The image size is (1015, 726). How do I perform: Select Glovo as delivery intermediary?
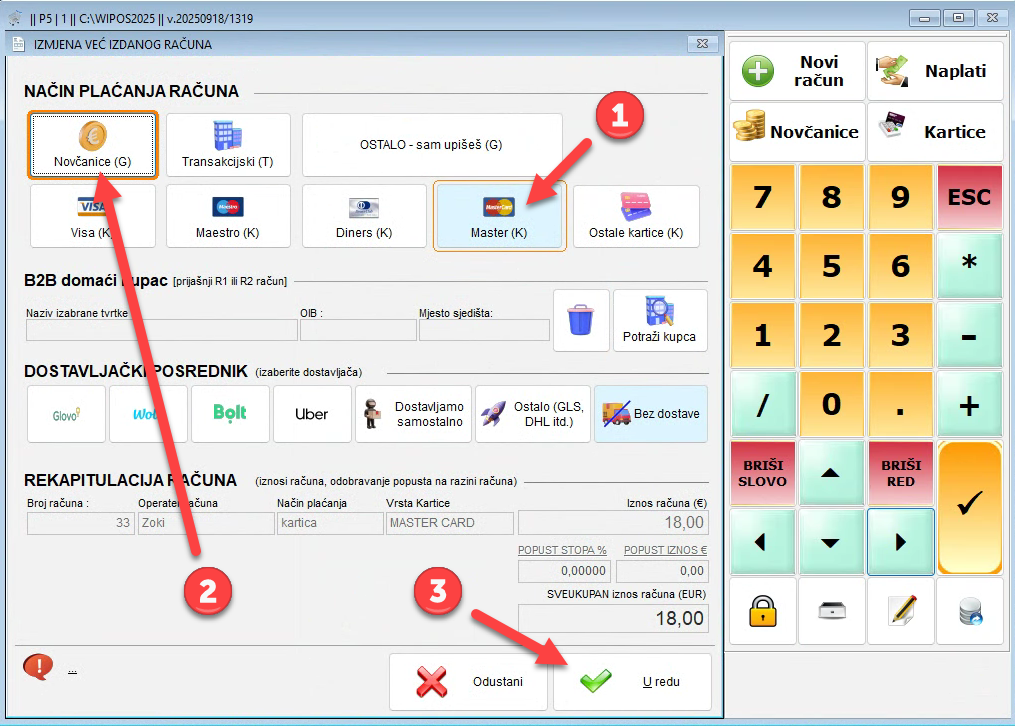coord(66,414)
